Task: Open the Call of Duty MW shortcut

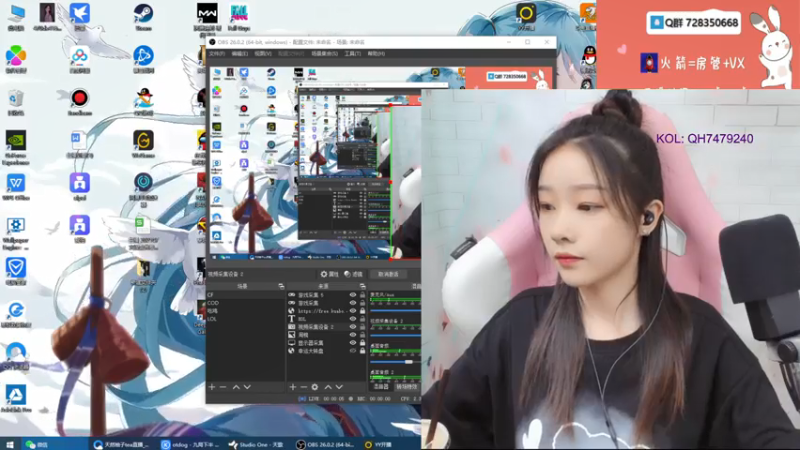Action: point(207,18)
